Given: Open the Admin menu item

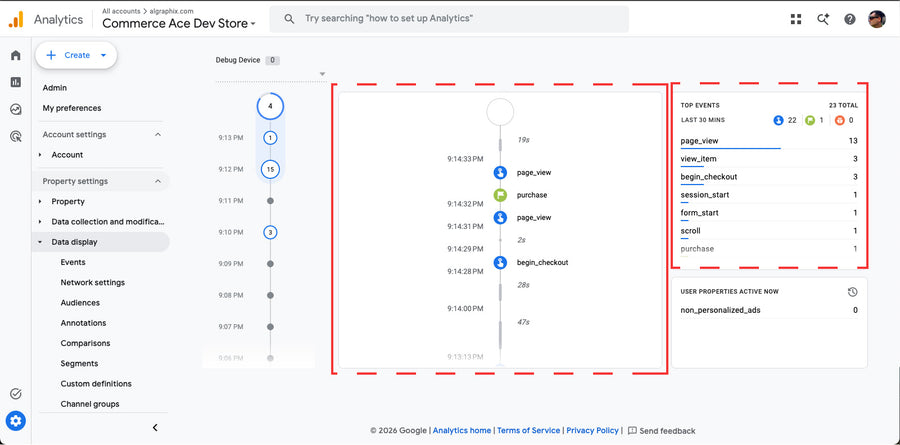Looking at the screenshot, I should tap(55, 88).
